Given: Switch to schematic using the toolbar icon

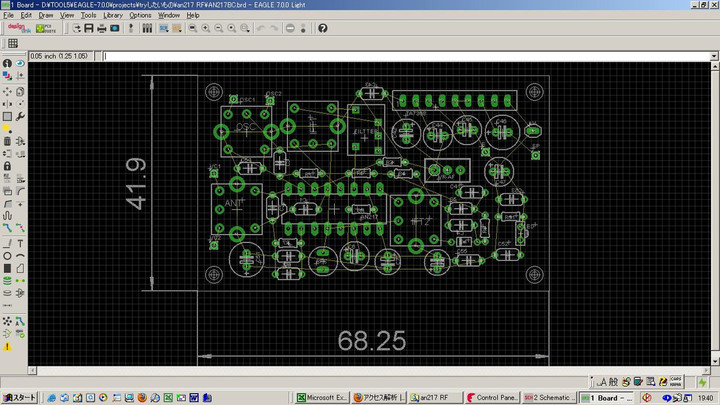Looking at the screenshot, I should pyautogui.click(x=133, y=28).
